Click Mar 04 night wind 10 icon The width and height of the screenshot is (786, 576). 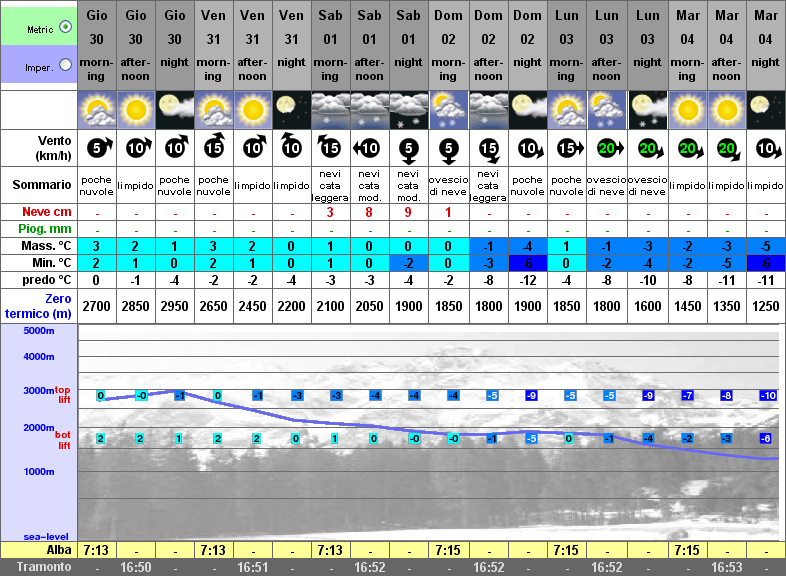point(769,149)
